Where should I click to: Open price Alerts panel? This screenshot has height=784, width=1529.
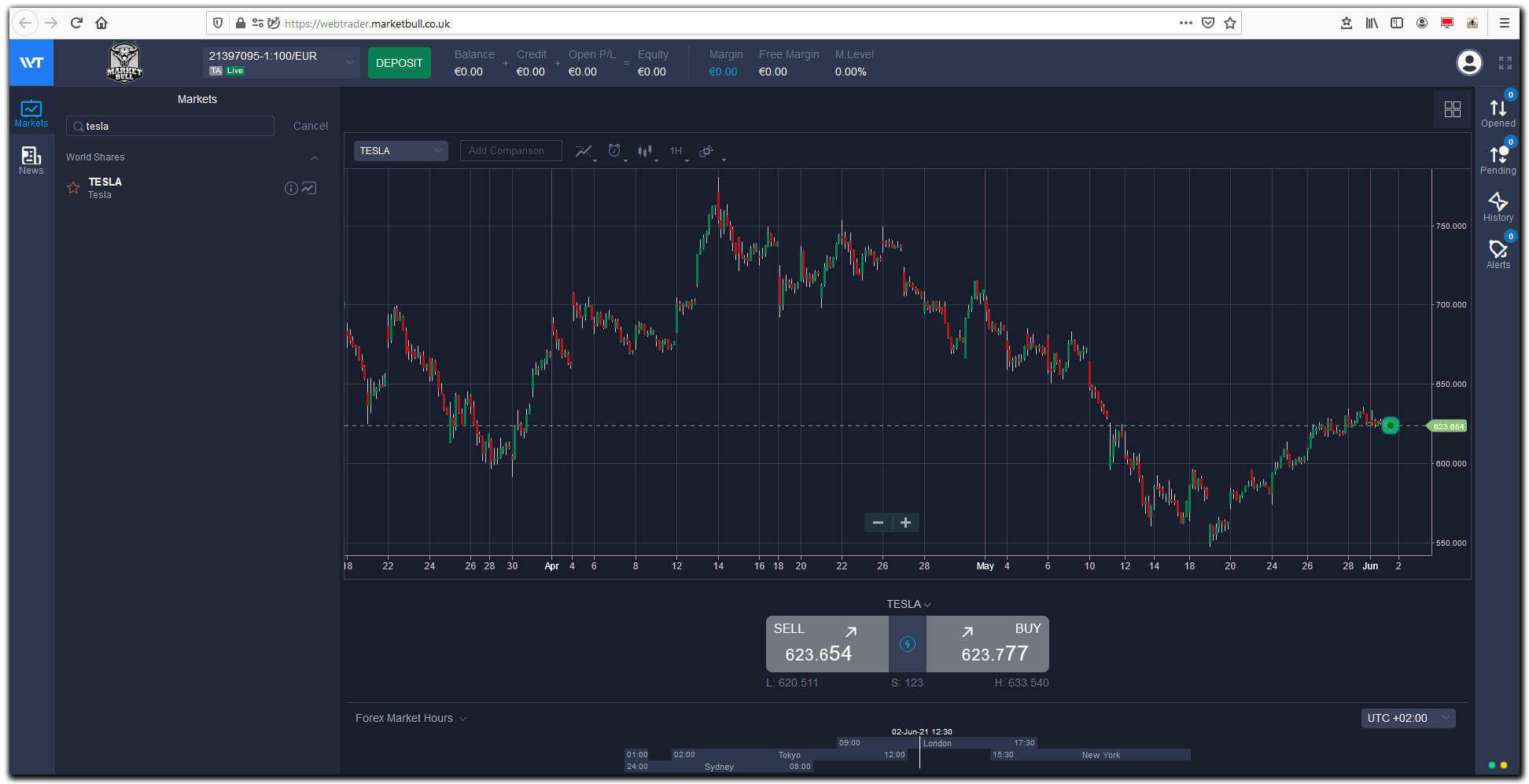click(1498, 255)
